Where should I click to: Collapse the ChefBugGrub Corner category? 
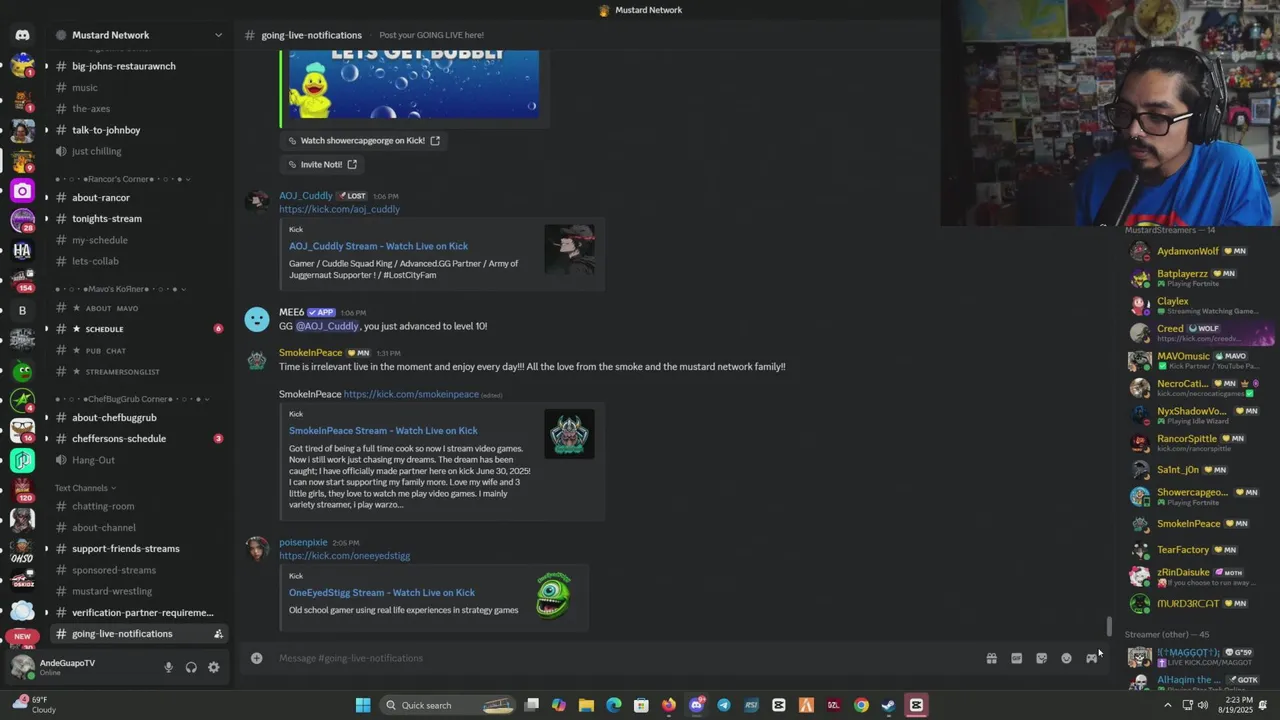(132, 399)
